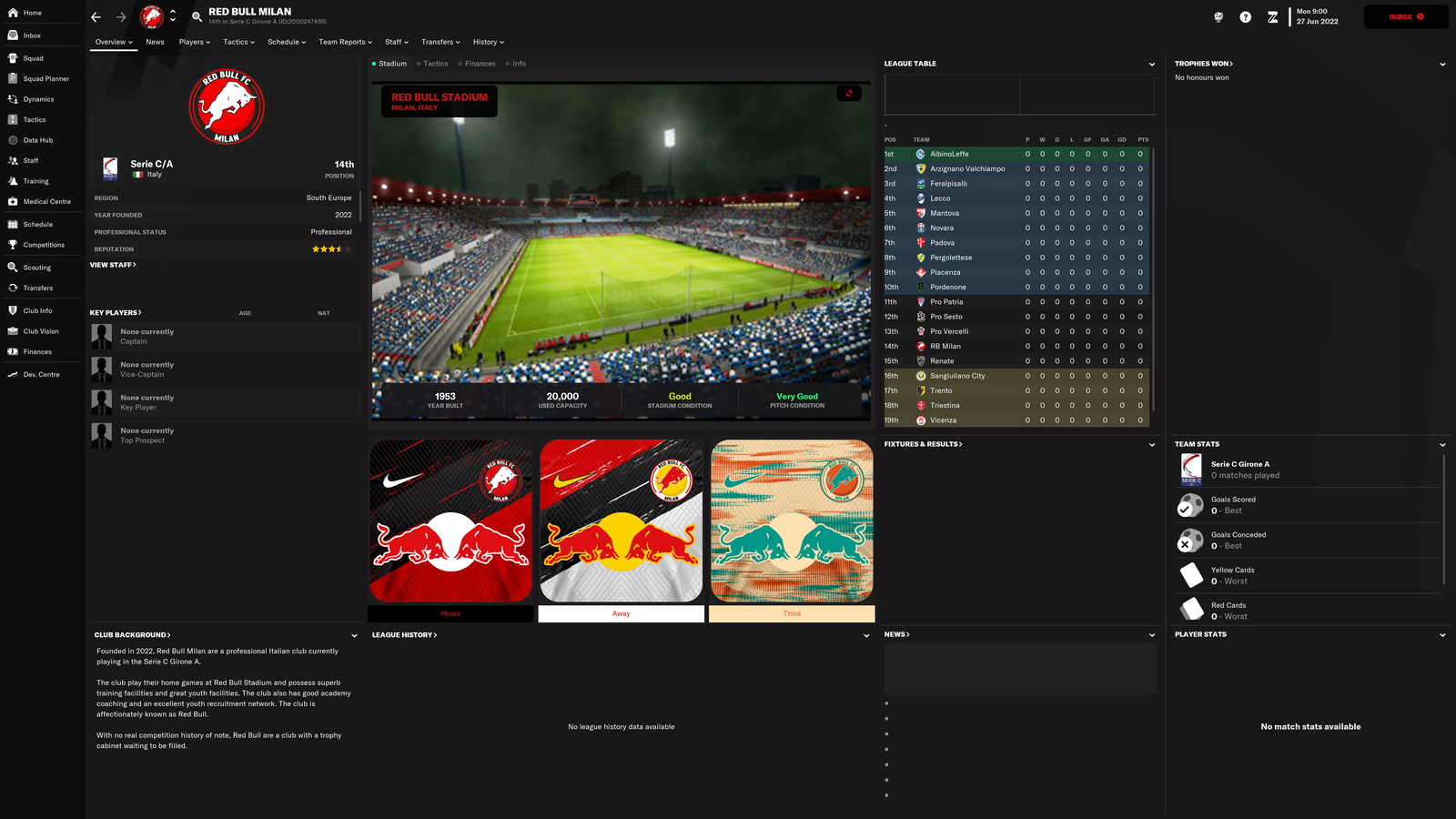The width and height of the screenshot is (1456, 819).
Task: Open the Transfers menu in top bar
Action: point(440,42)
